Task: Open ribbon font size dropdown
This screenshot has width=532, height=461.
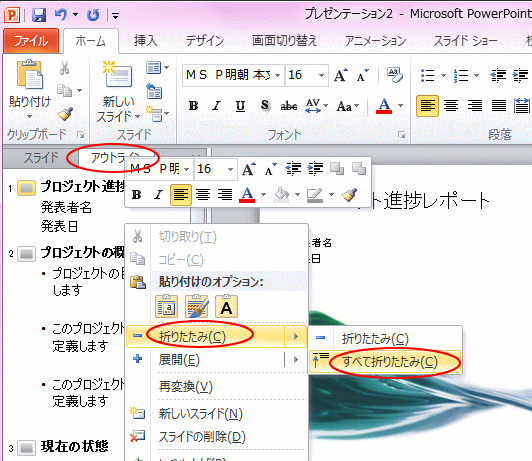Action: pos(321,75)
